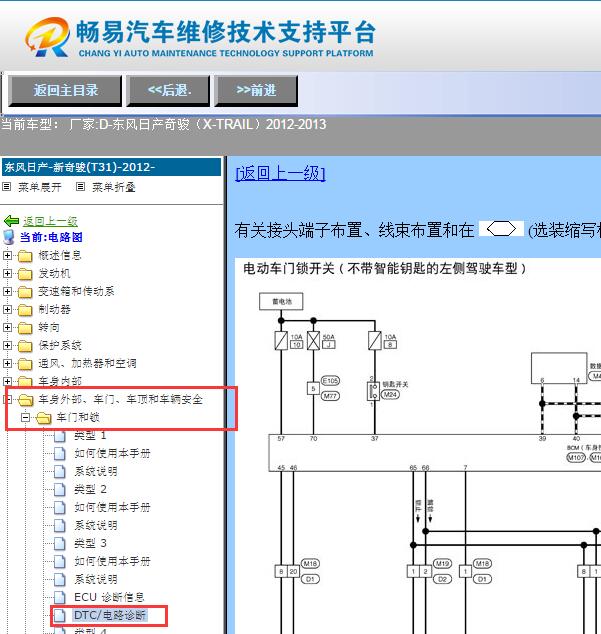This screenshot has height=634, width=601.
Task: Expand the 概述信息 folder with its plus box
Action: pyautogui.click(x=7, y=256)
